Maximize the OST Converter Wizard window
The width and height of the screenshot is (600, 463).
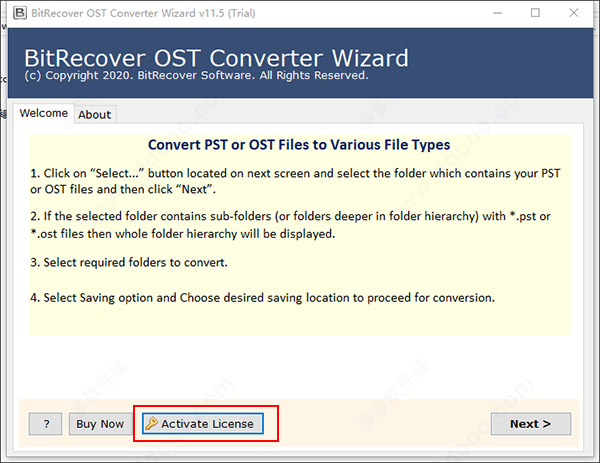coord(535,13)
